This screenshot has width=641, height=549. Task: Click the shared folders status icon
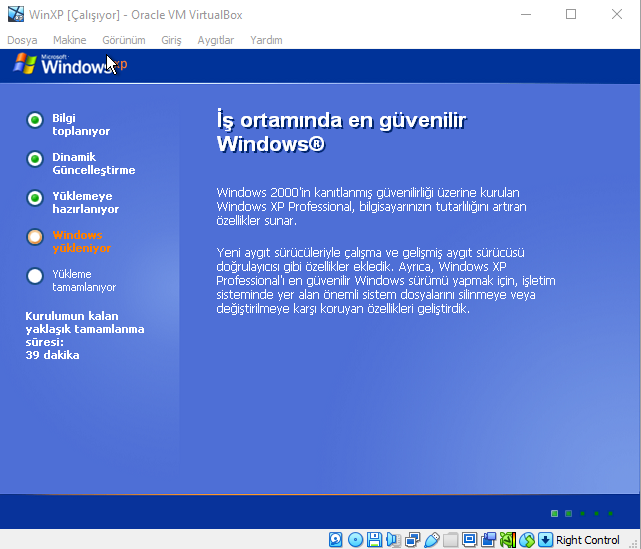point(450,540)
